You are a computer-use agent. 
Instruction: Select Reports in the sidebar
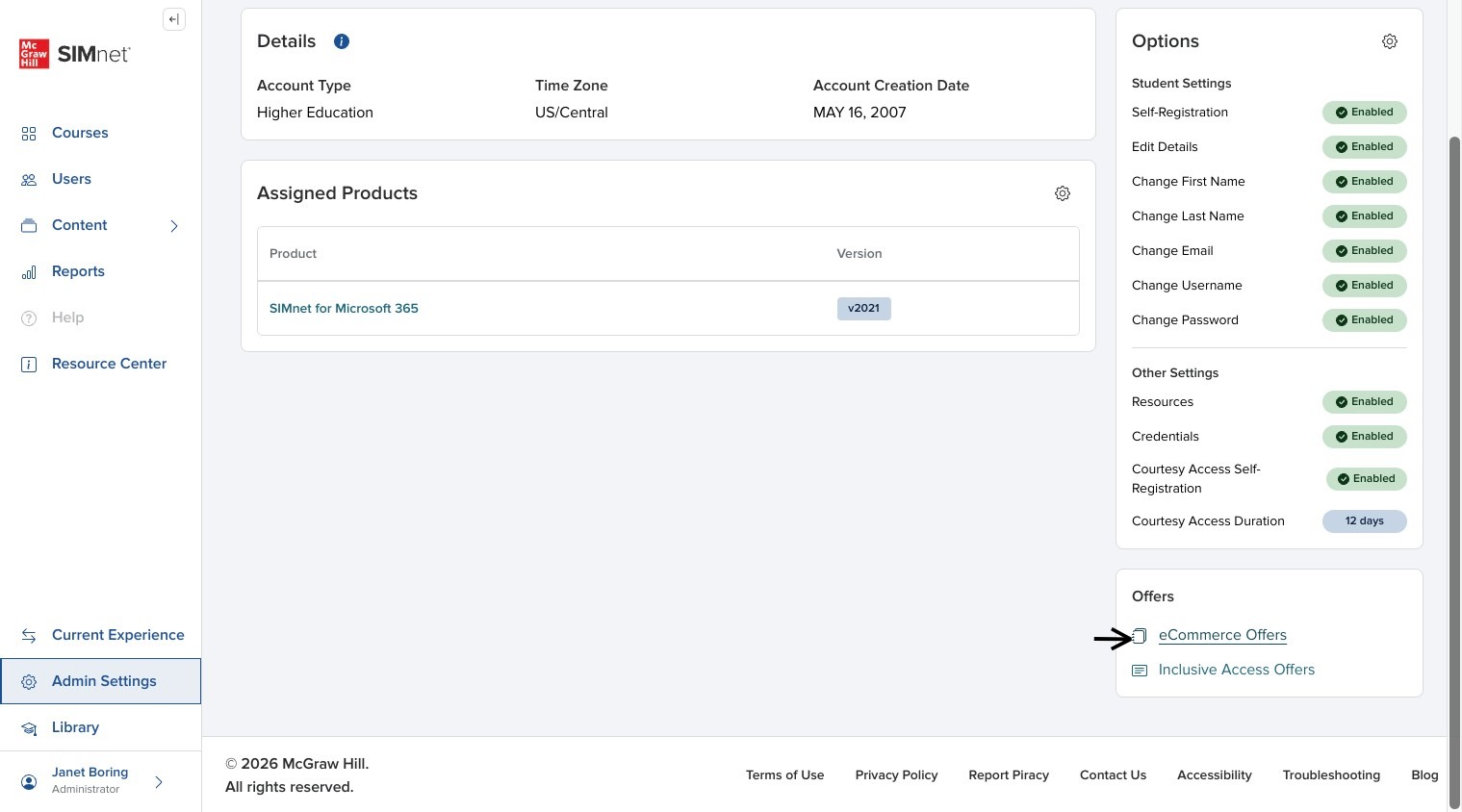click(x=78, y=271)
